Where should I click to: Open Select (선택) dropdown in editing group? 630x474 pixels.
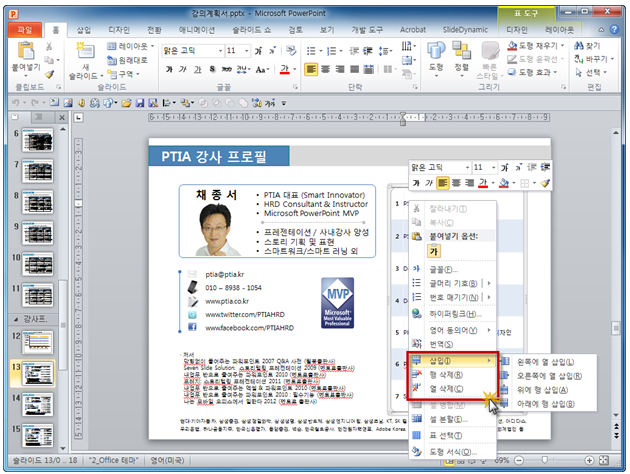point(591,72)
